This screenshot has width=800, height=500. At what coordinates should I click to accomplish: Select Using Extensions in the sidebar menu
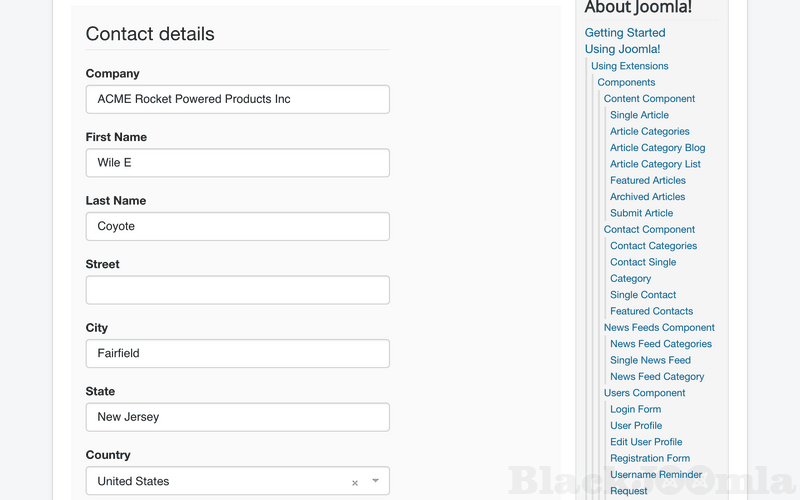[x=630, y=66]
